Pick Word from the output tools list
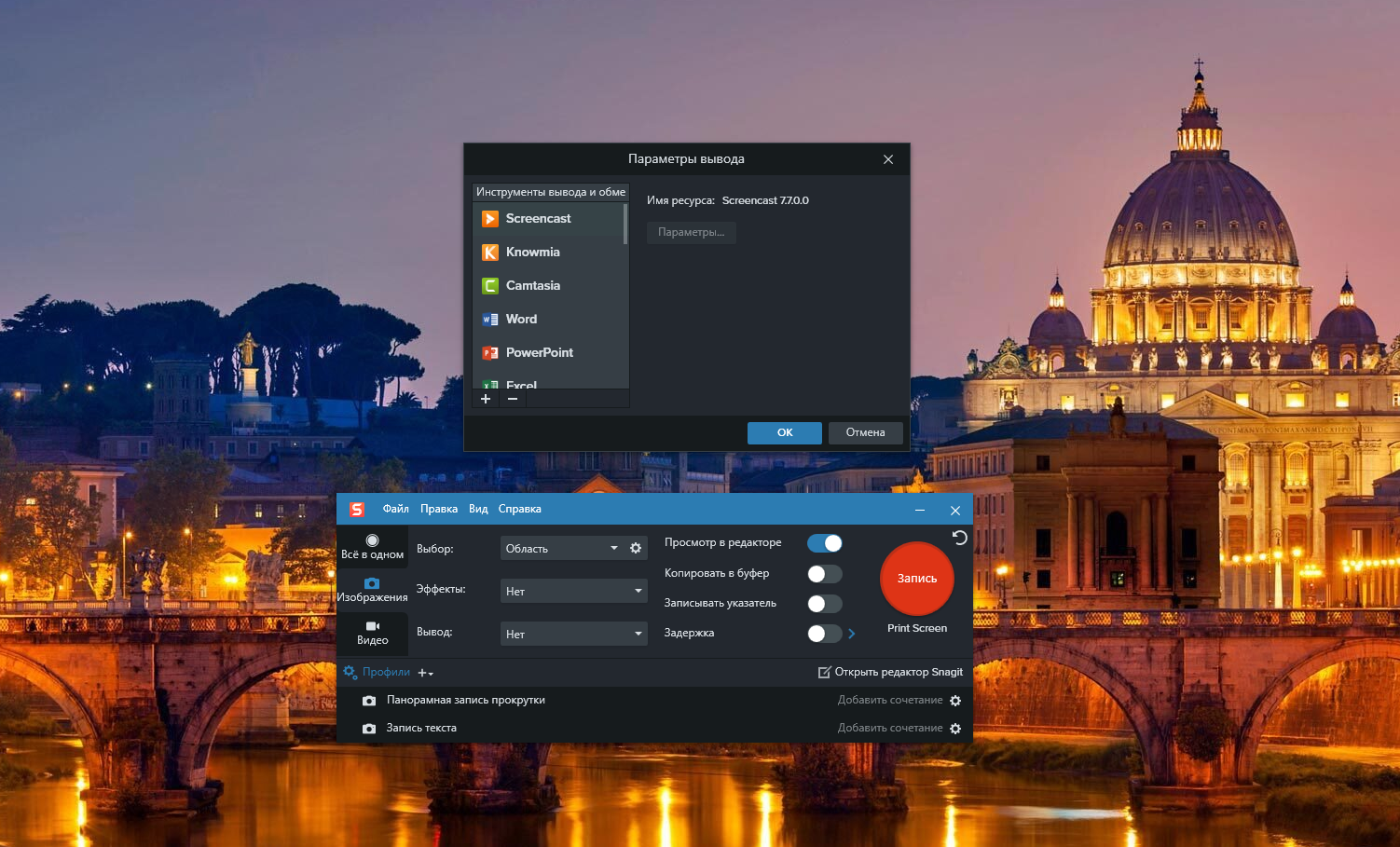Image resolution: width=1400 pixels, height=847 pixels. point(519,319)
